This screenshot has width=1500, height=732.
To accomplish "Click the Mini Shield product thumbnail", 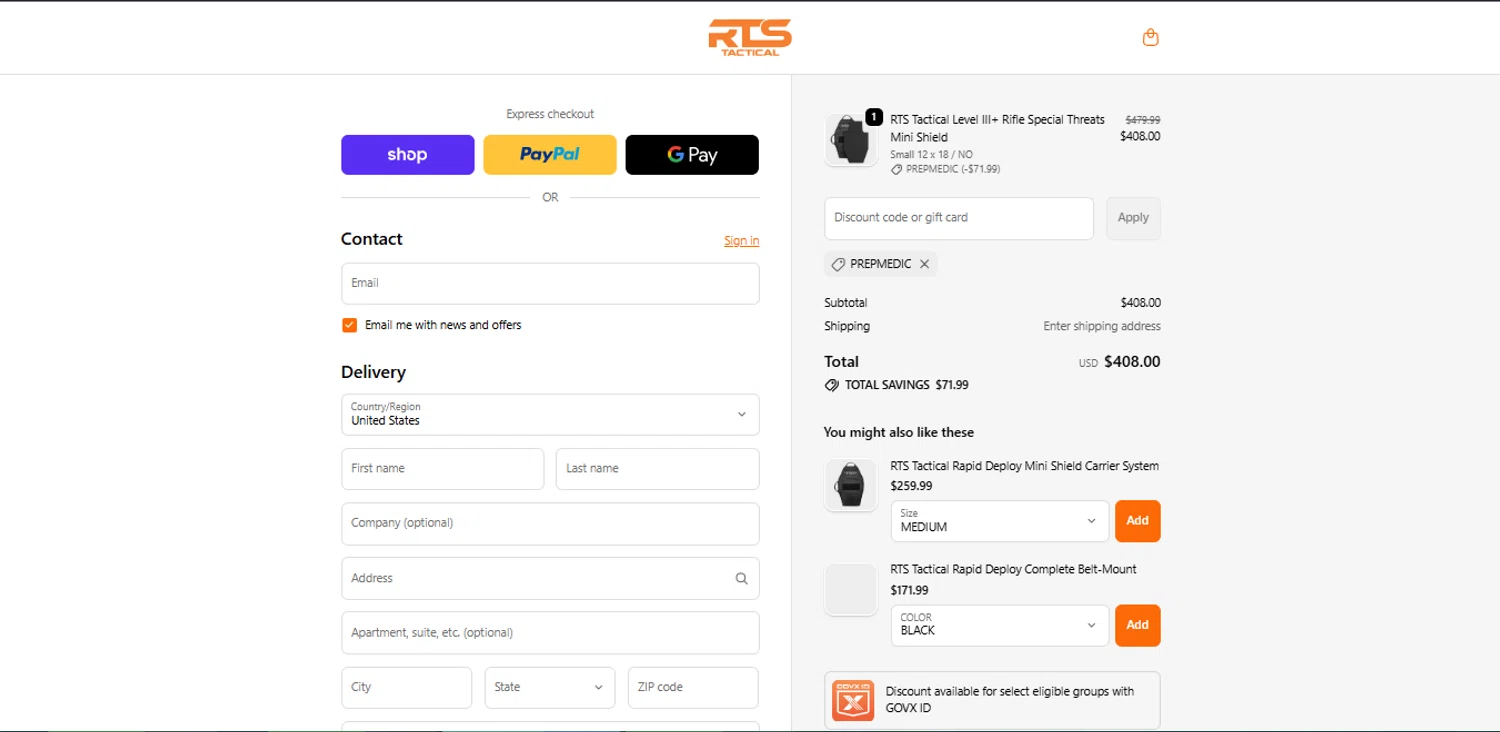I will [x=851, y=140].
